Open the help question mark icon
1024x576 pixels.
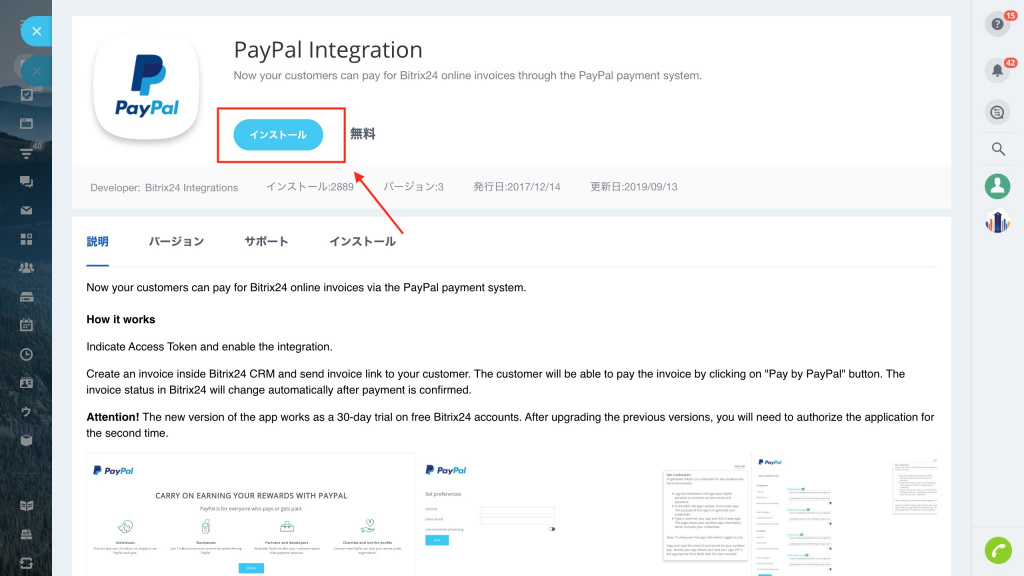[997, 24]
